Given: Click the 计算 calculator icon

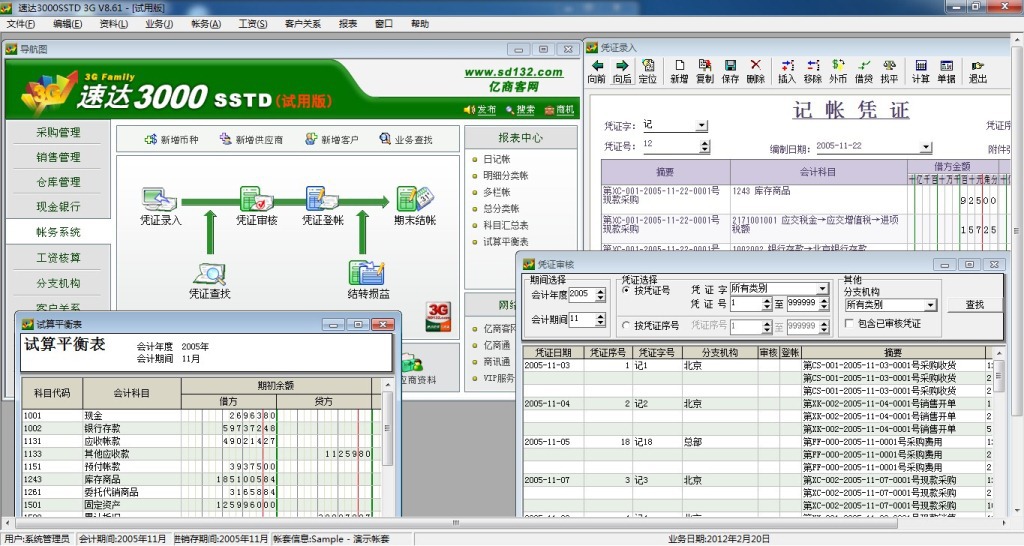Looking at the screenshot, I should (921, 71).
